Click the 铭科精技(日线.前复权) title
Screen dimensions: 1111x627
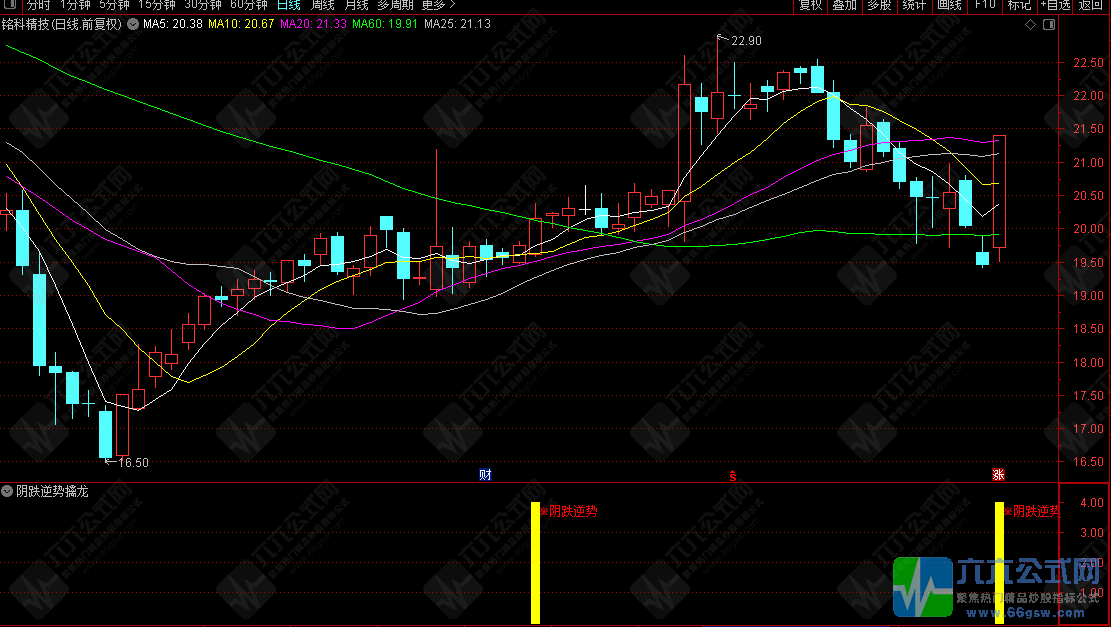(62, 24)
